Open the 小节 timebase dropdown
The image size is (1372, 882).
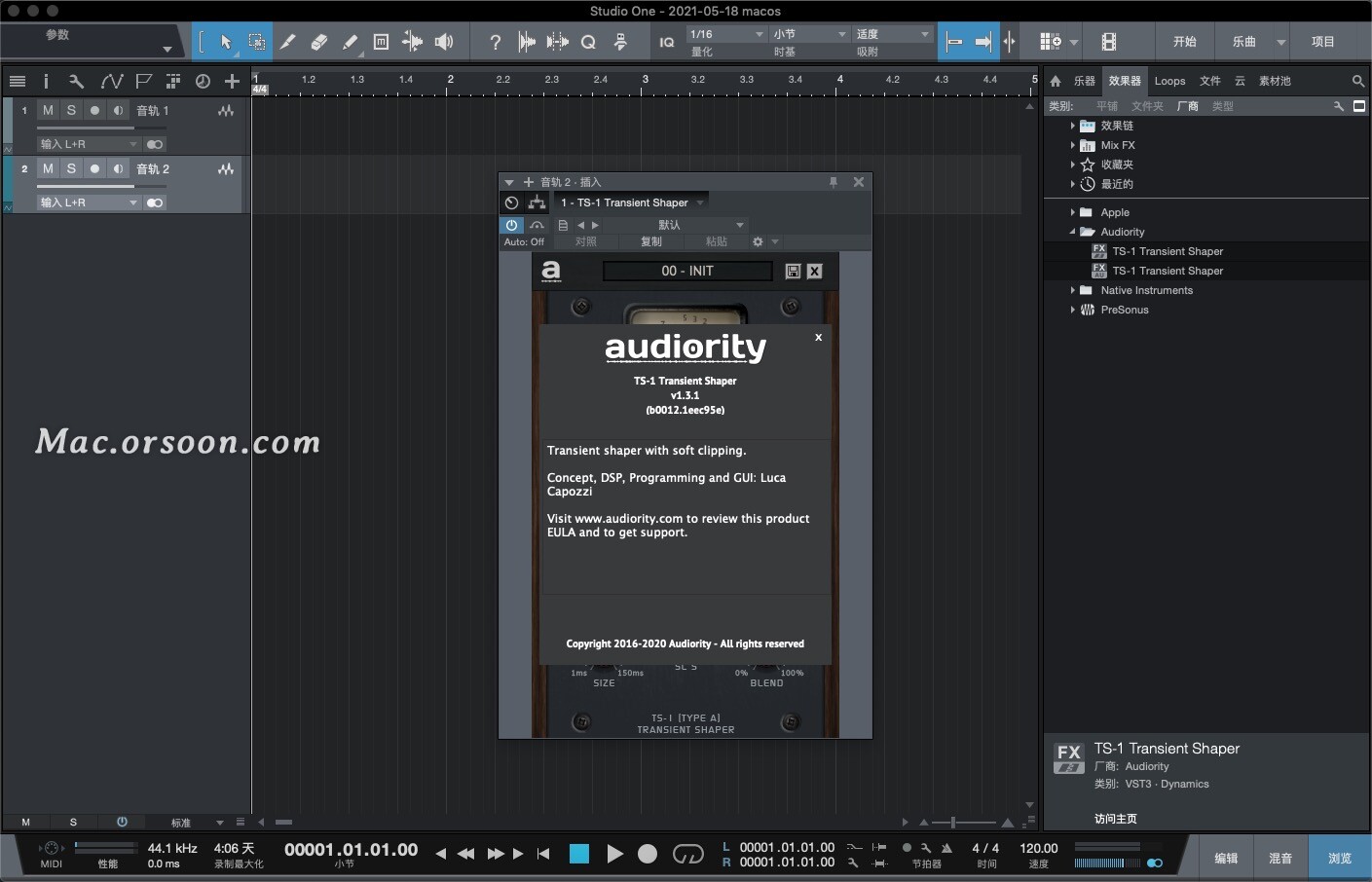pos(810,34)
